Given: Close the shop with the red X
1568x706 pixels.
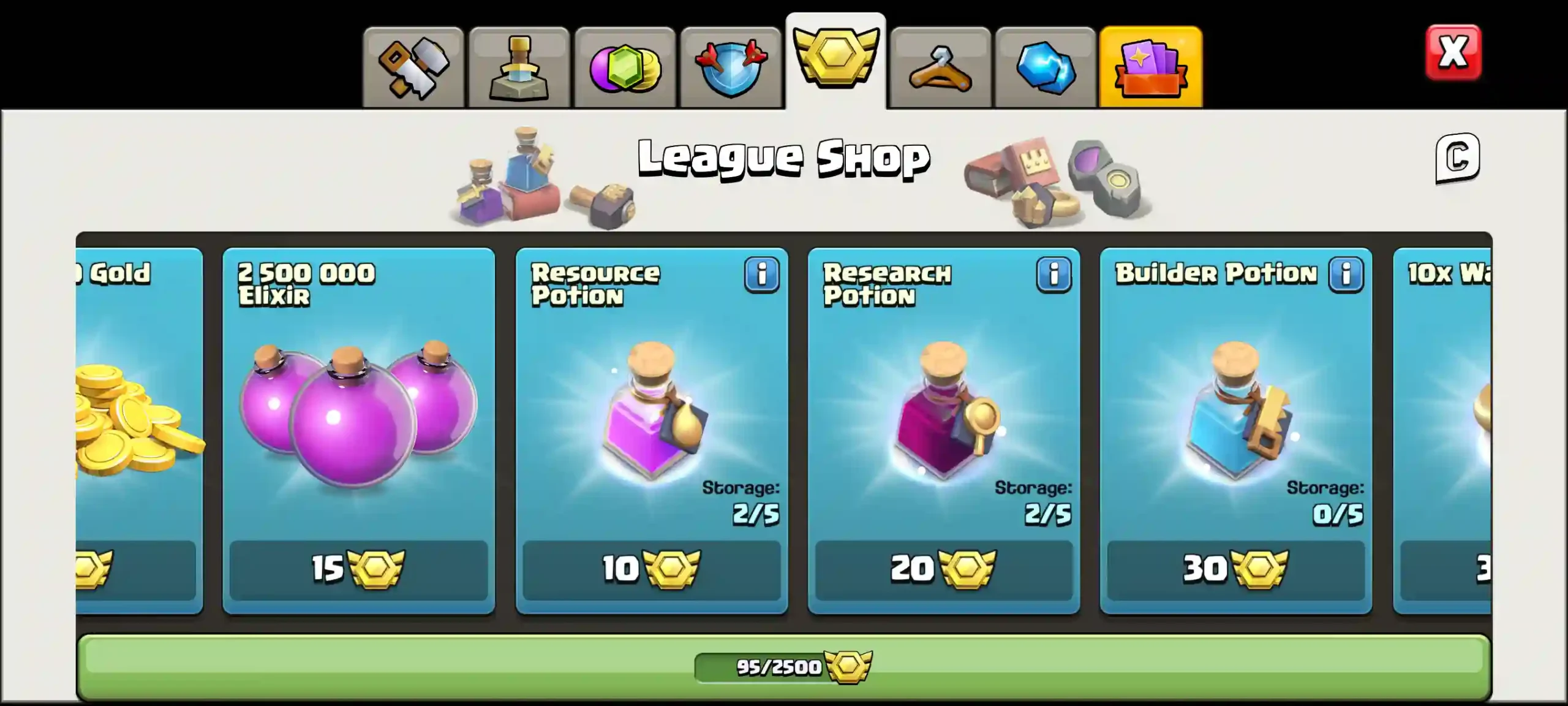Looking at the screenshot, I should pos(1453,53).
